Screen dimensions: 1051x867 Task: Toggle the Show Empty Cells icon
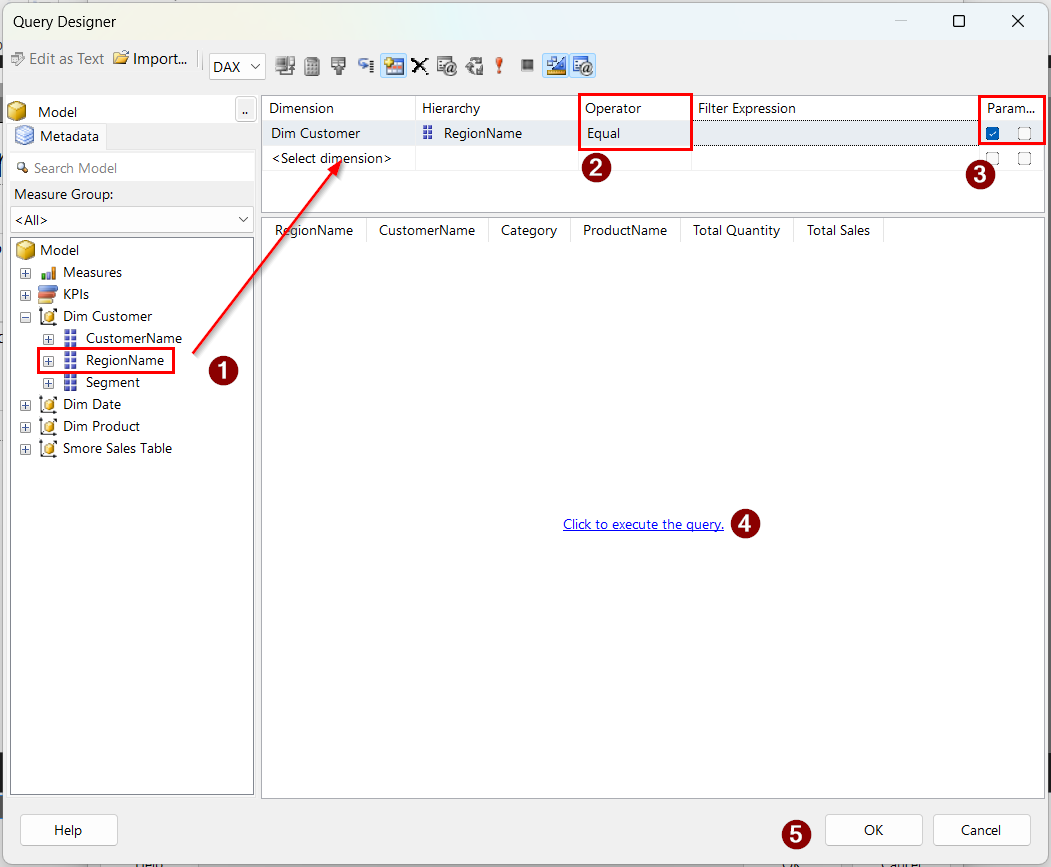(x=338, y=66)
